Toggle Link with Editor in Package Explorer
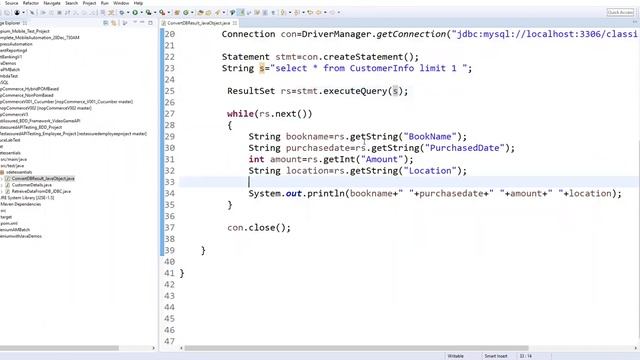This screenshot has width=640, height=360. [x=114, y=23]
